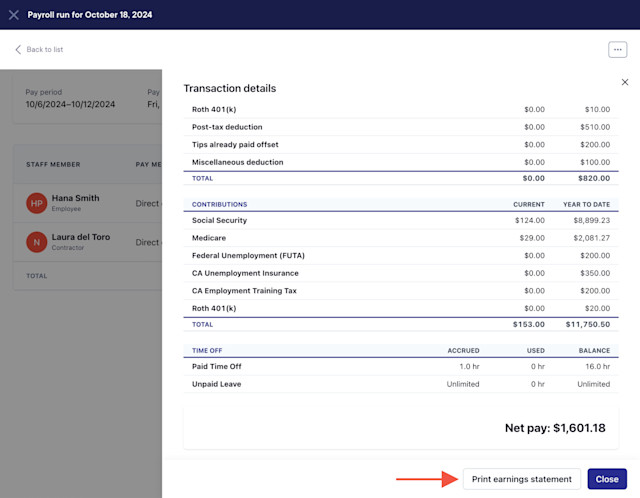The height and width of the screenshot is (498, 640).
Task: Click Post-tax deduction row label
Action: 227,127
